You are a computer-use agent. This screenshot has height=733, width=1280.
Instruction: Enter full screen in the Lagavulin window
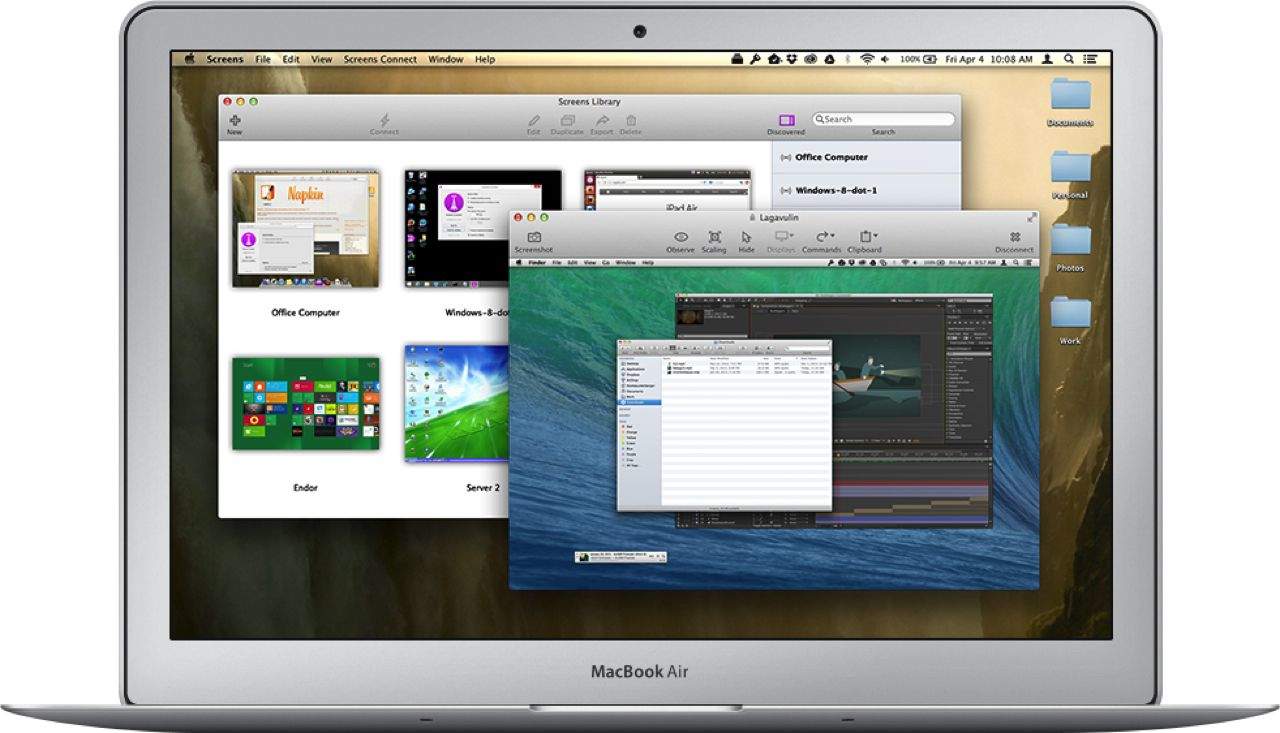tap(1031, 217)
